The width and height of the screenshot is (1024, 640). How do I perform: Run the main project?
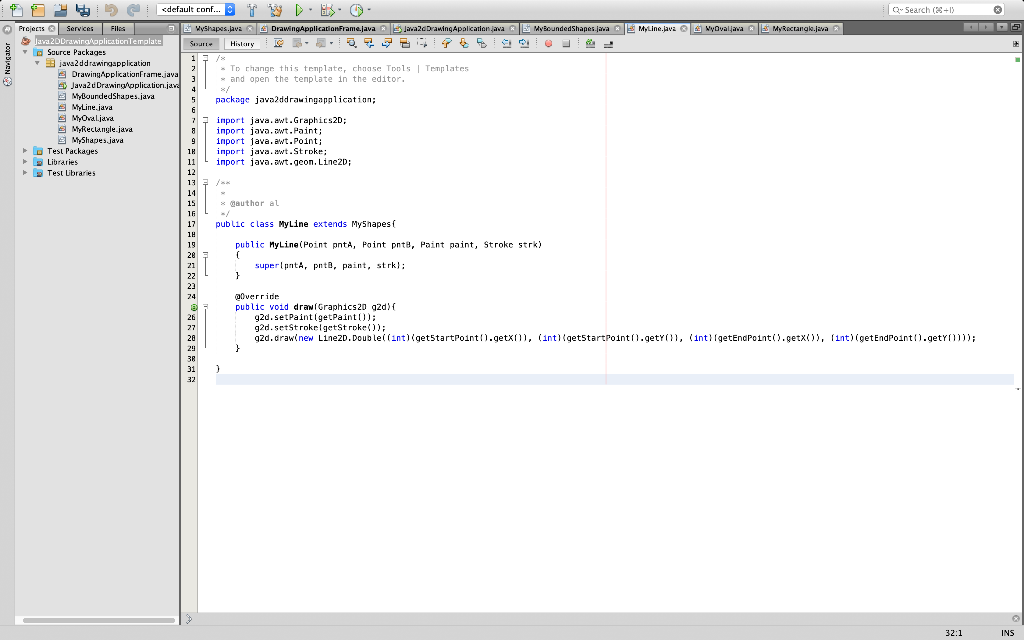click(299, 9)
